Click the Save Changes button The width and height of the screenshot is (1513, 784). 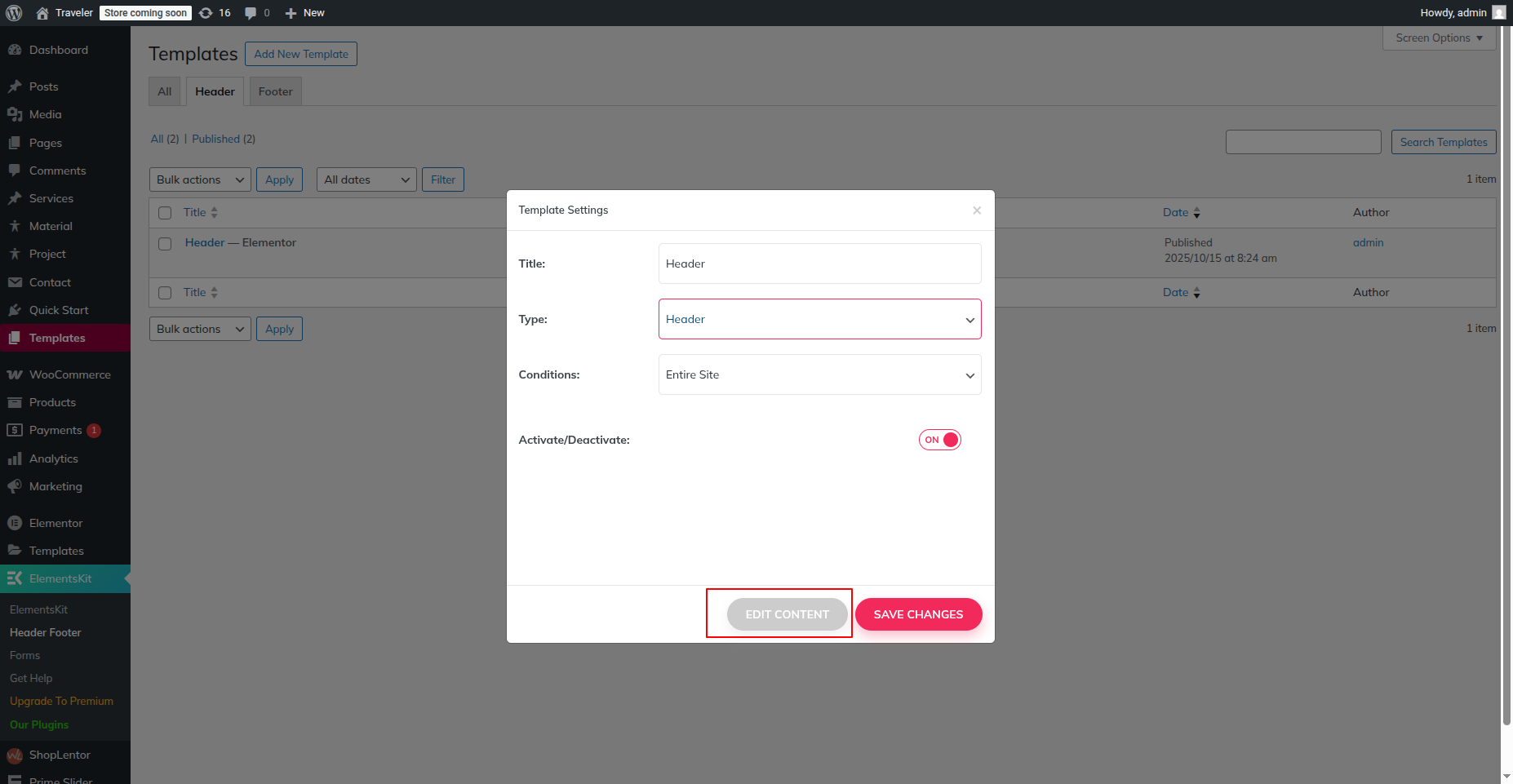[x=918, y=614]
